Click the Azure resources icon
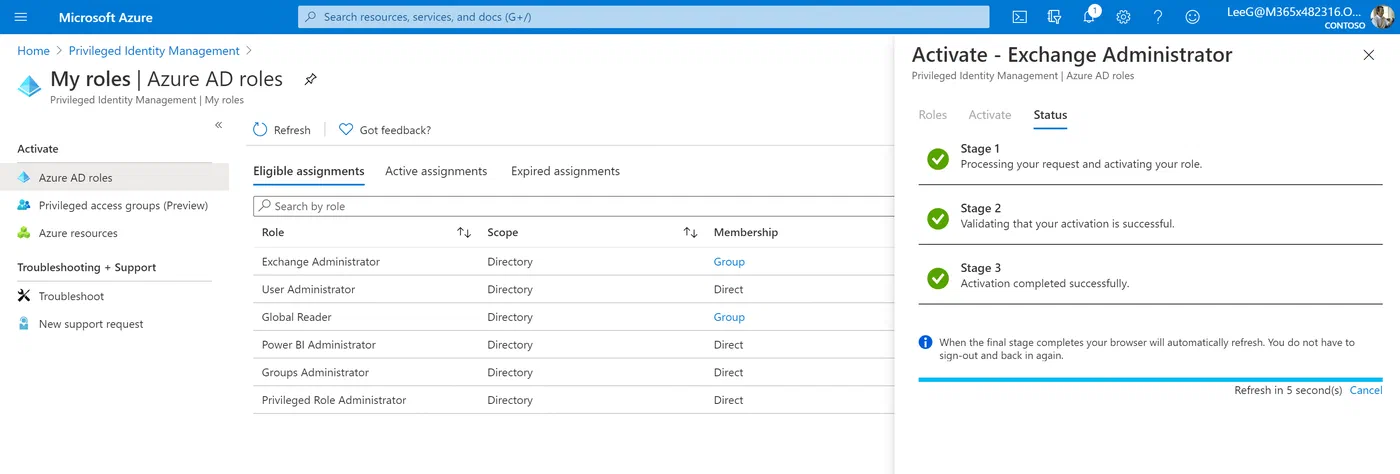This screenshot has height=474, width=1400. (24, 233)
